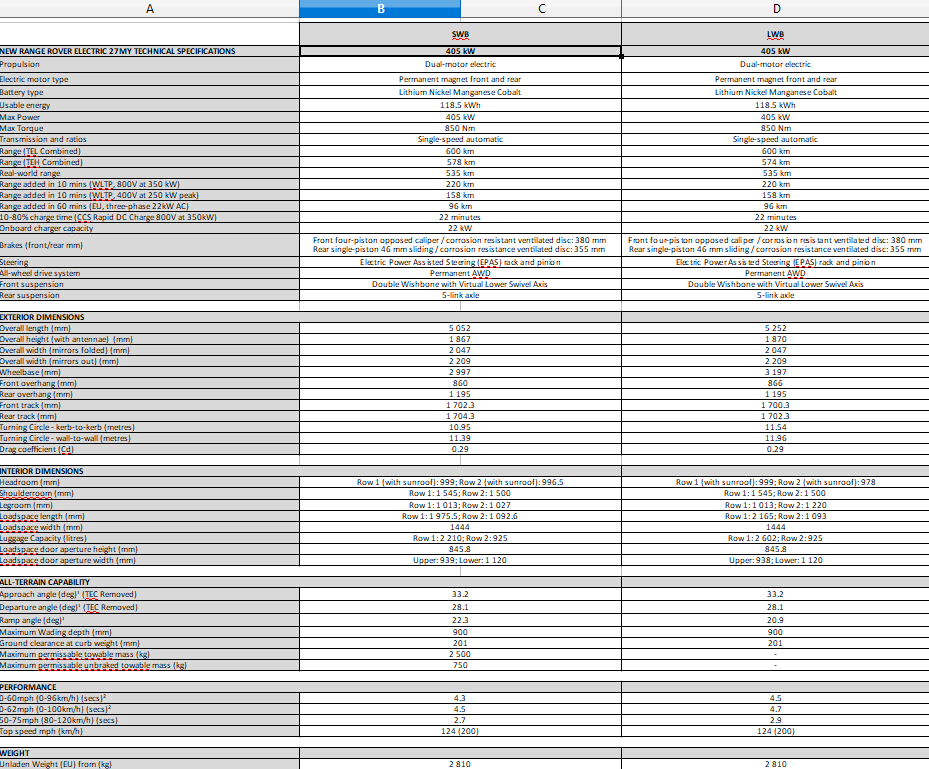This screenshot has width=929, height=769.
Task: Select column A header
Action: pos(149,8)
